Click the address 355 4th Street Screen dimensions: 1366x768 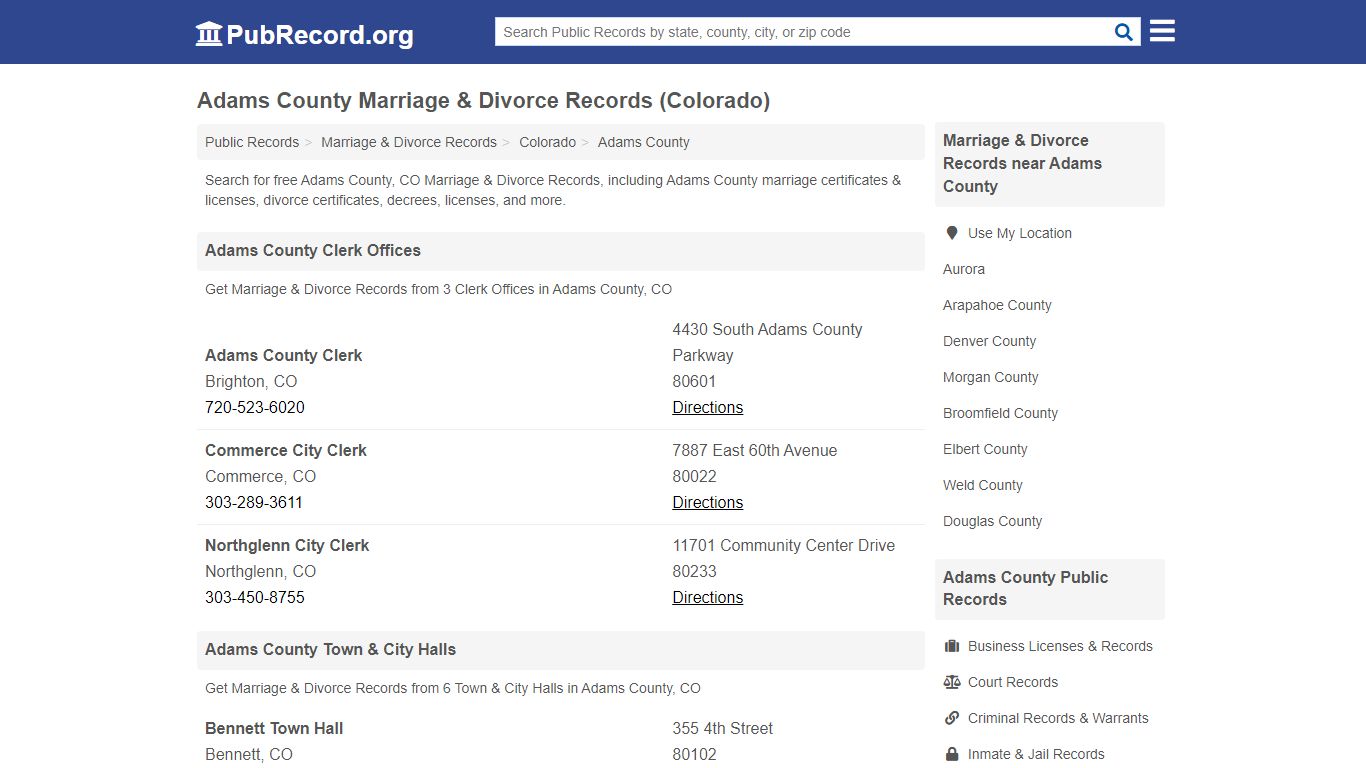(x=723, y=728)
